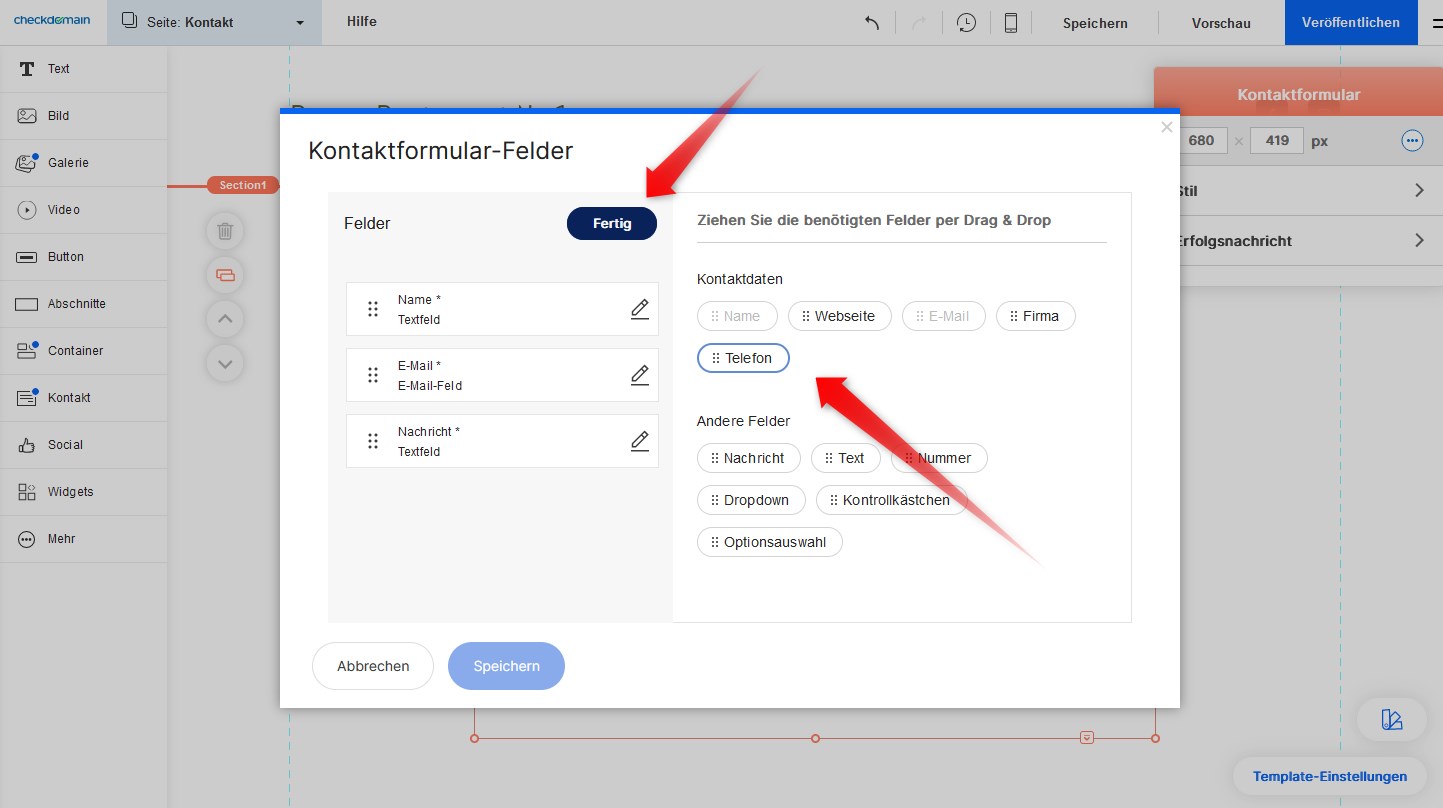
Task: Switch to mobile view icon
Action: [1011, 23]
